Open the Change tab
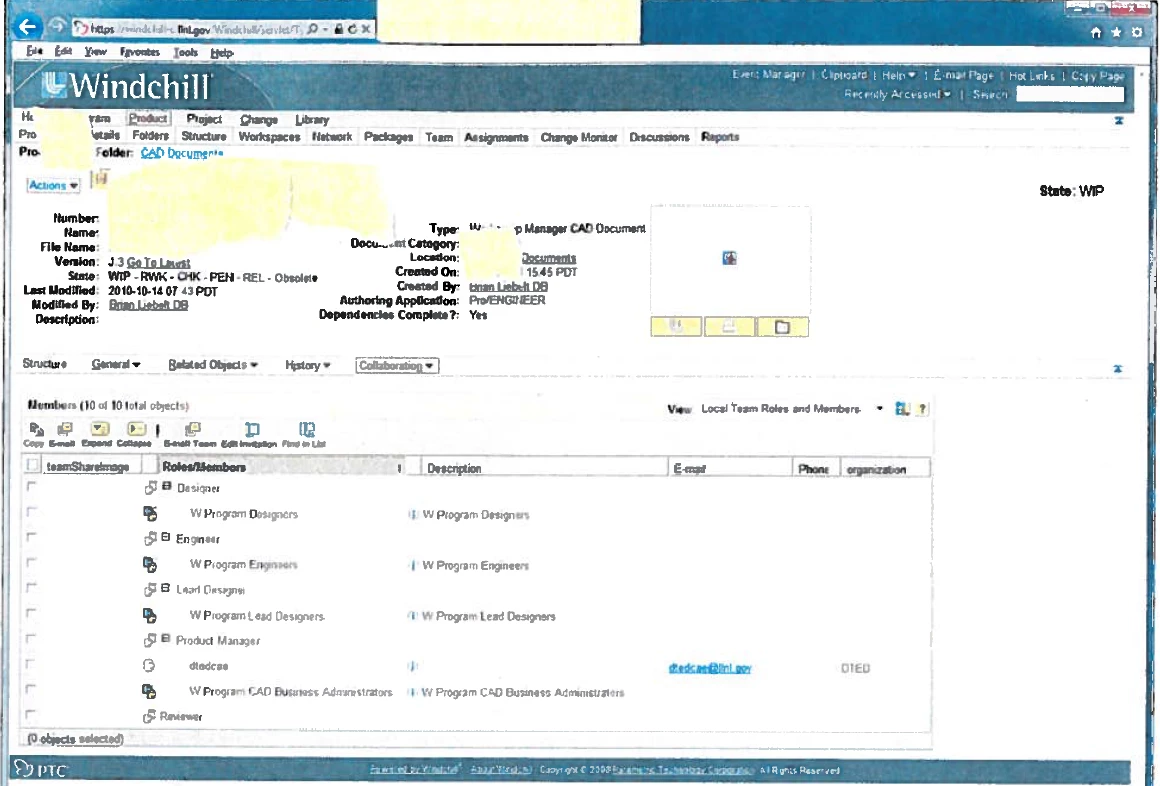This screenshot has width=1160, height=786. [259, 119]
